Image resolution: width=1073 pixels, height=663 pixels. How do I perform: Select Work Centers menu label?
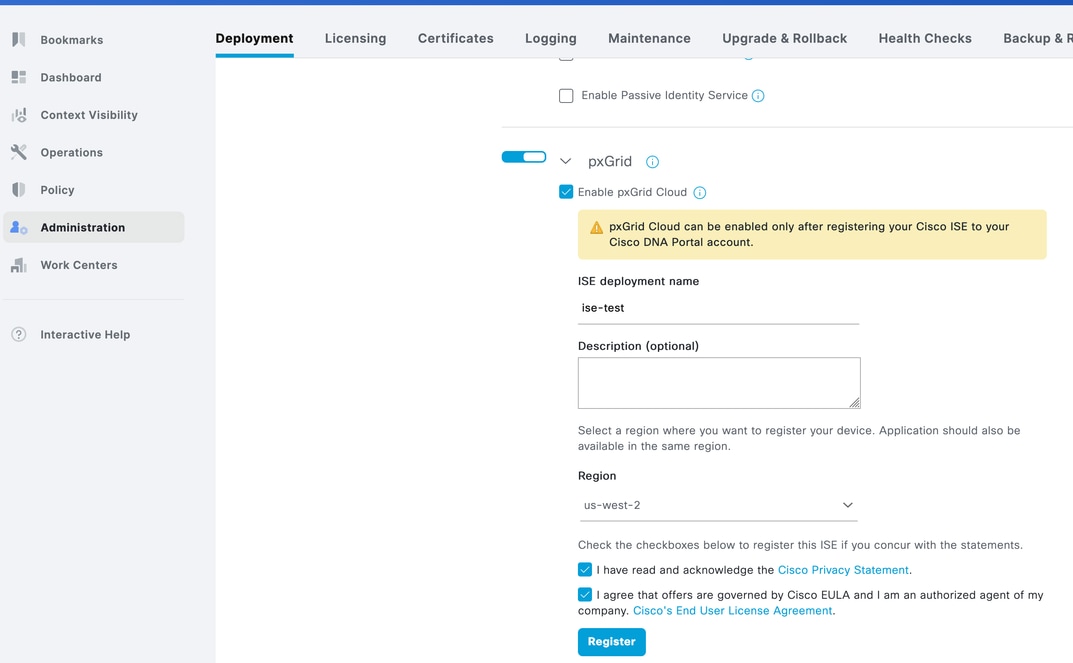(x=79, y=265)
